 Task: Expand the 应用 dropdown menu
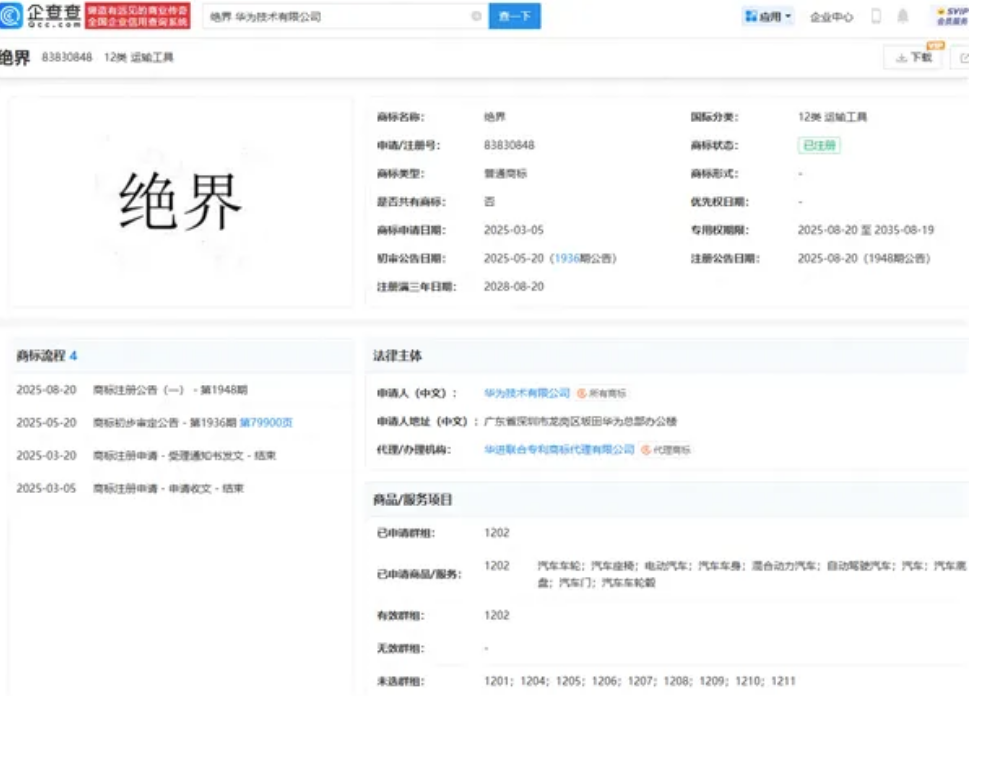point(768,16)
